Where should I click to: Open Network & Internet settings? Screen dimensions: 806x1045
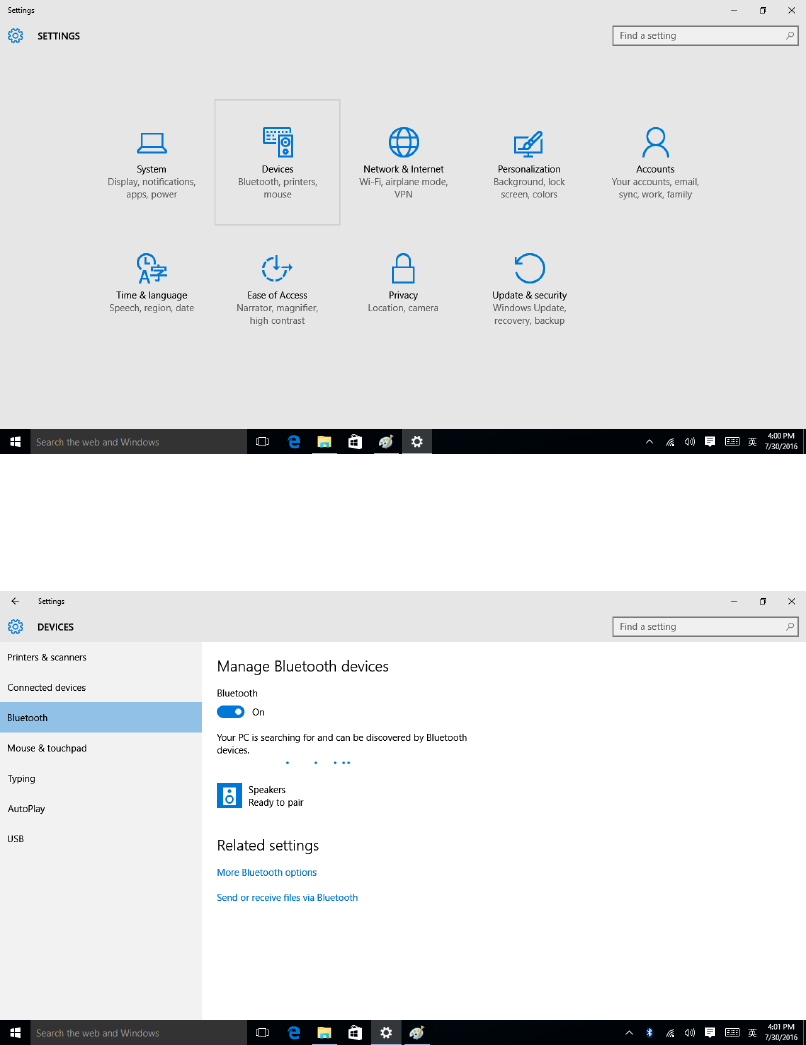tap(403, 163)
